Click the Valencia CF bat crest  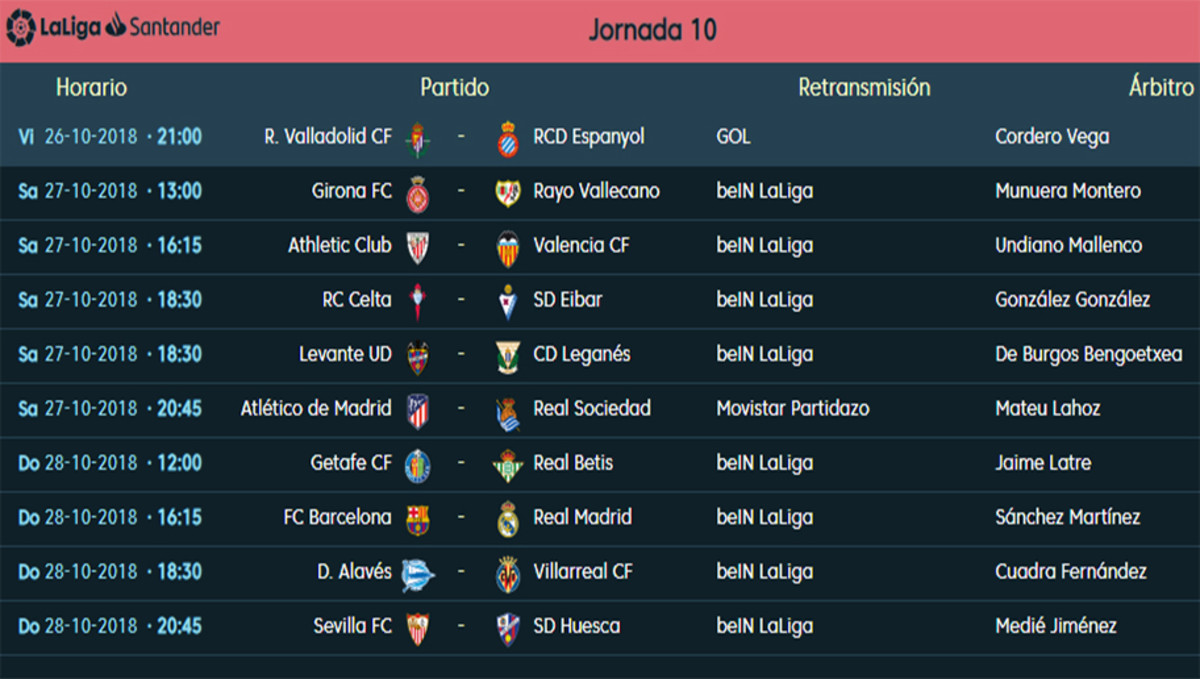click(x=508, y=247)
